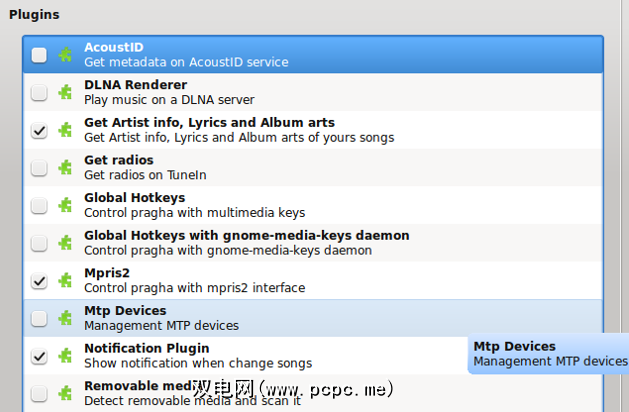Click the Global Hotkeys plugin icon
The image size is (629, 412).
coord(66,206)
